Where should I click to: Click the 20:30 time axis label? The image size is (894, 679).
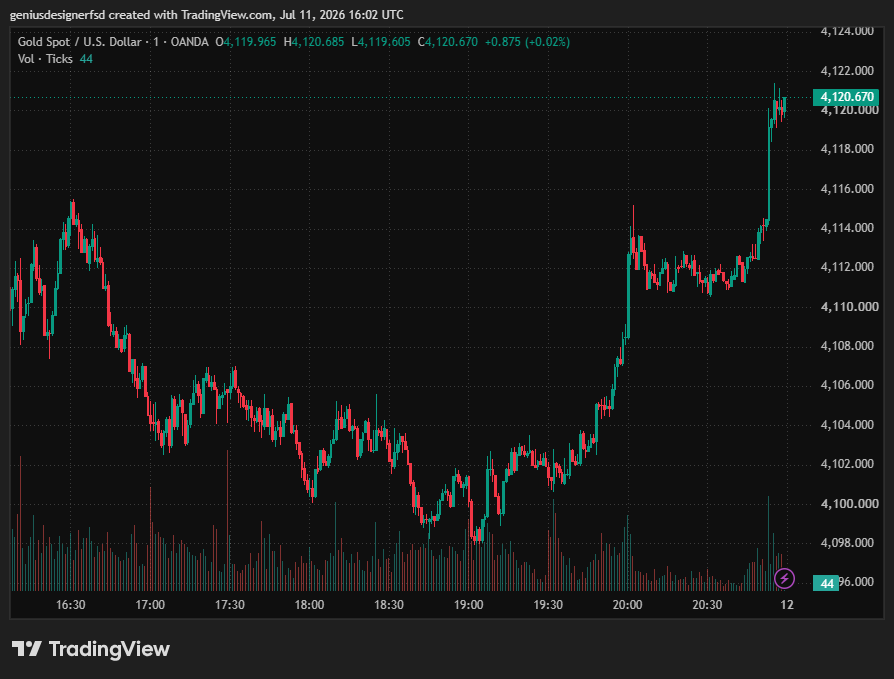707,605
